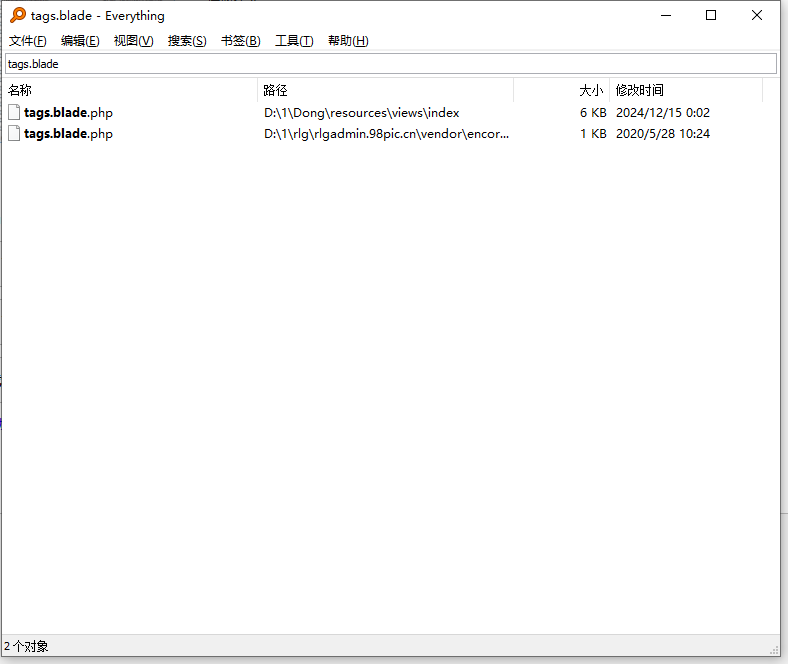The height and width of the screenshot is (664, 788).
Task: Click the 6 KB size cell
Action: [x=593, y=113]
